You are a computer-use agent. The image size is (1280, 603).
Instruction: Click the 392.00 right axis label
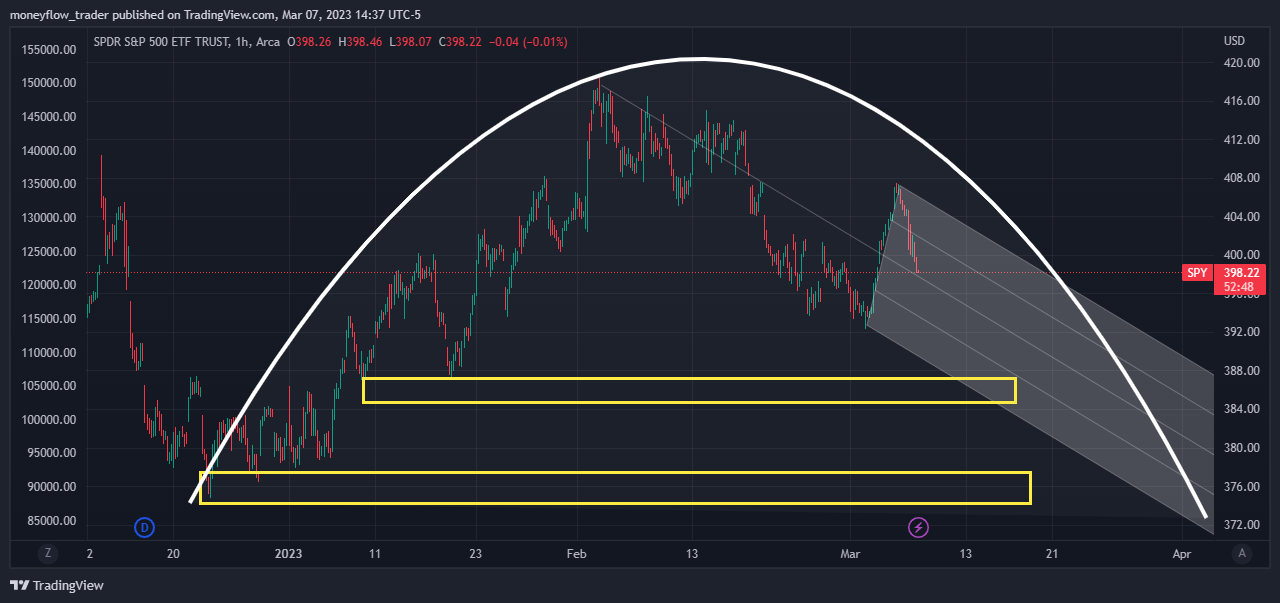coord(1240,332)
